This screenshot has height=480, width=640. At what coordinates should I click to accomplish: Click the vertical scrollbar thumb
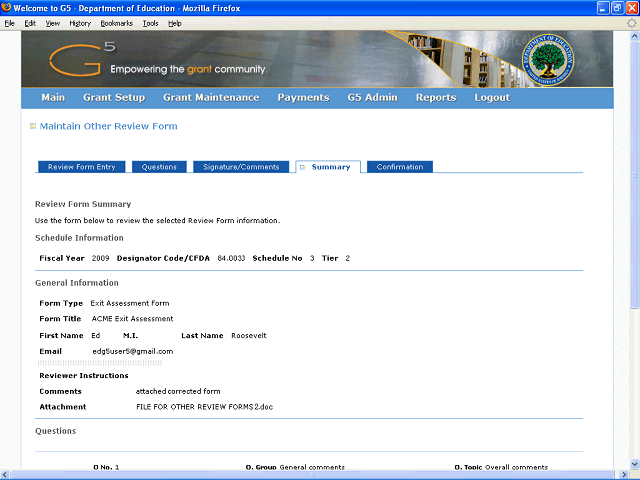[635, 175]
